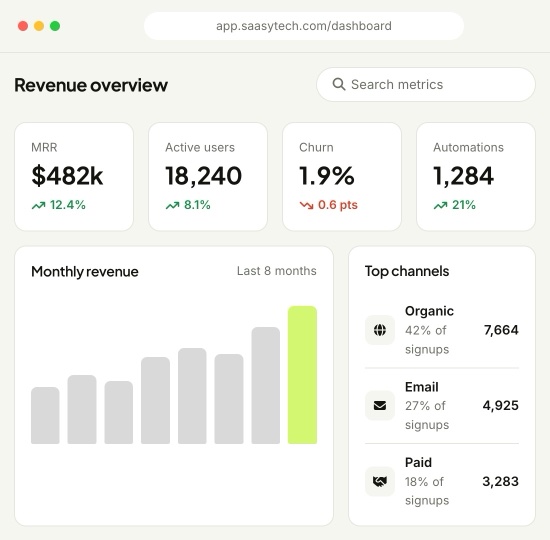Screen dimensions: 550x540
Task: Click the MRR upward trend arrow
Action: pos(39,205)
